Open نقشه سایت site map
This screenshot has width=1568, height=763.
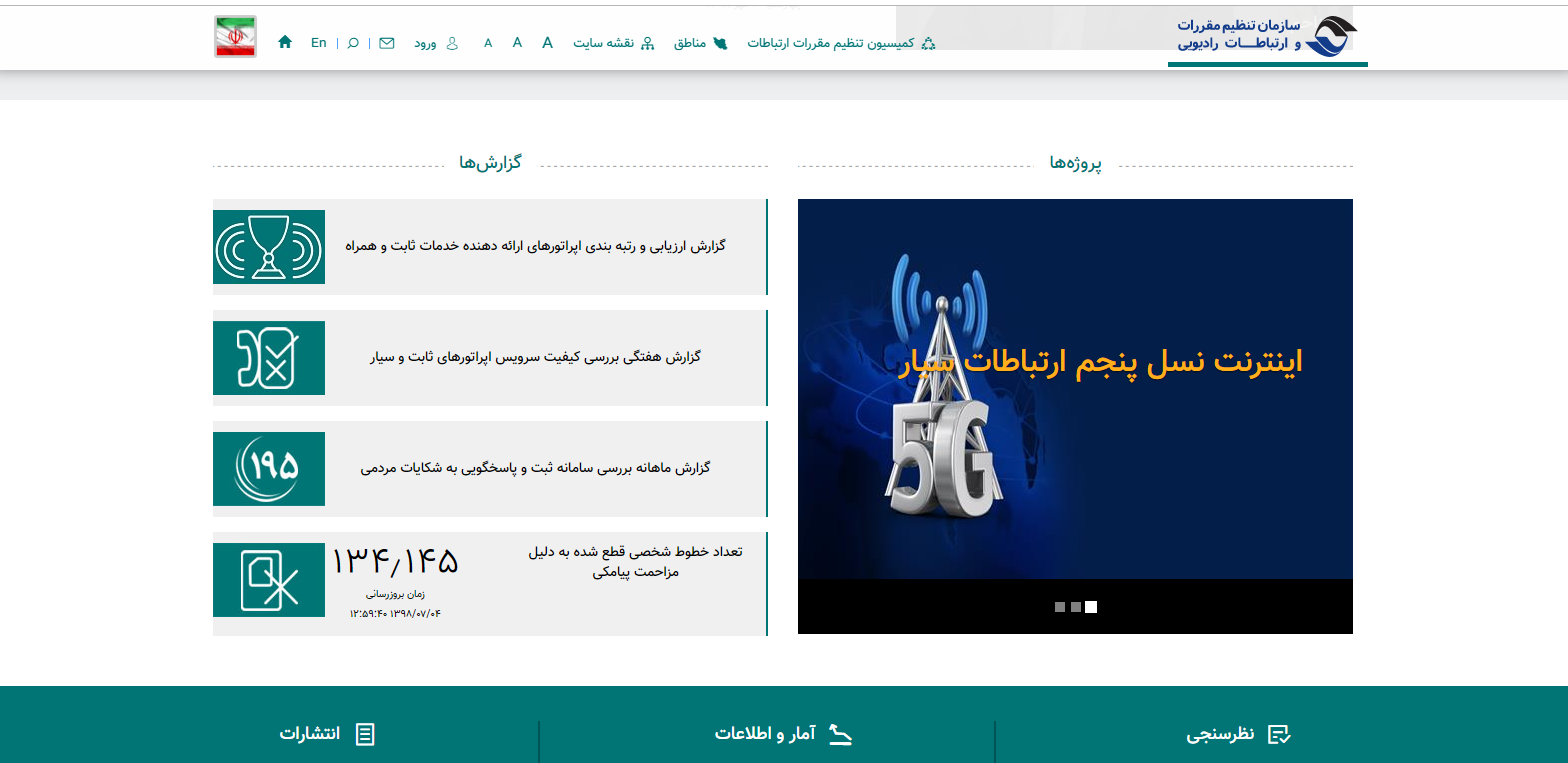(604, 43)
